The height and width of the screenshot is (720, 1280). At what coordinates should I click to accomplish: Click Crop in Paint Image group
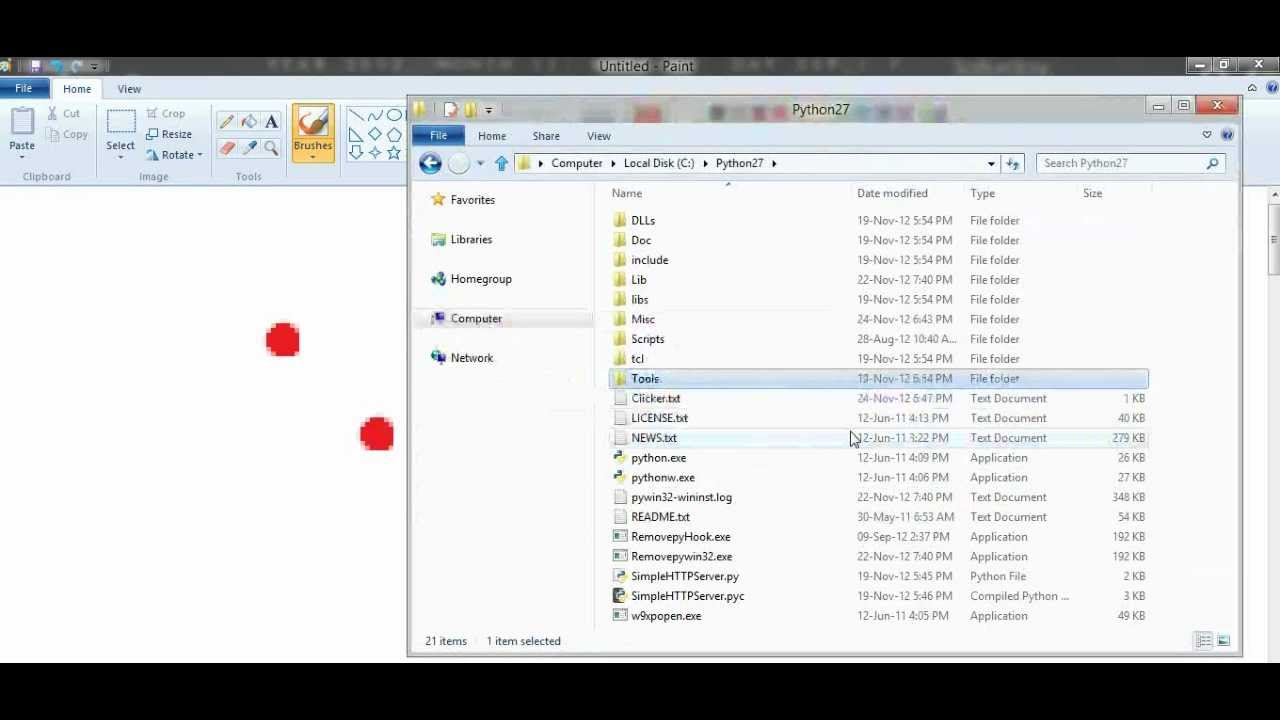tap(166, 114)
